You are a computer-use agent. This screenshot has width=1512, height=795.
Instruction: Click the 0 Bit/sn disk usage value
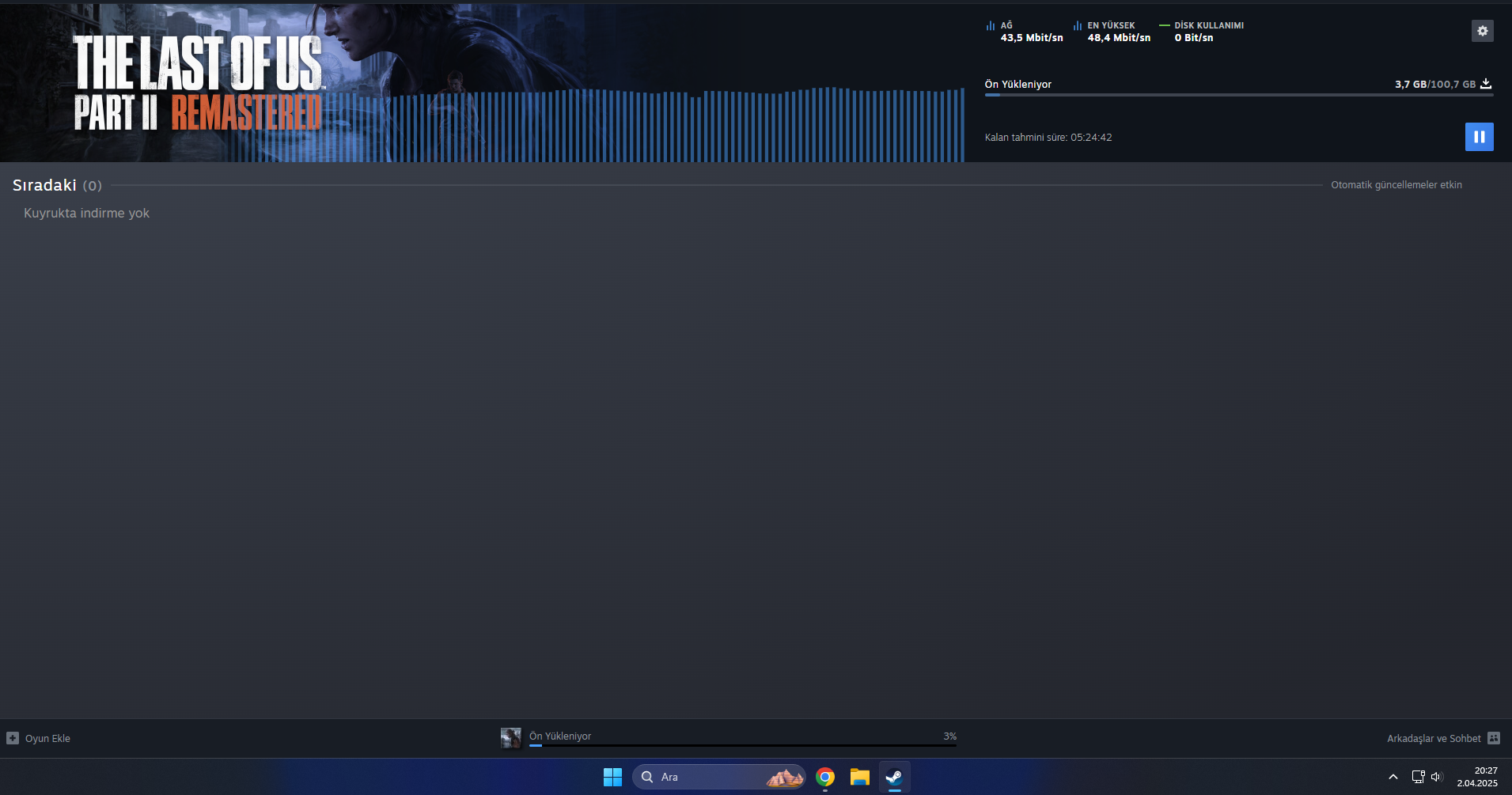click(1193, 37)
